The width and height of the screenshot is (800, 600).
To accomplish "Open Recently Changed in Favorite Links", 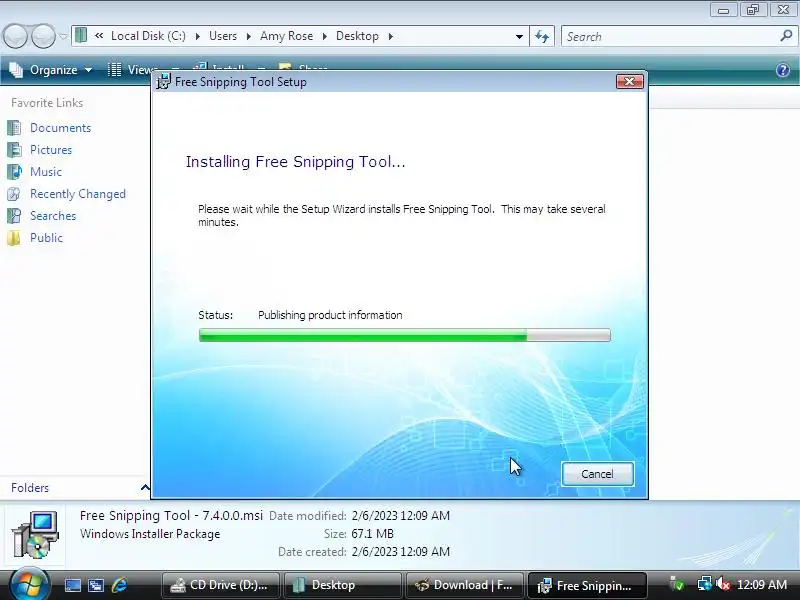I will pos(78,194).
